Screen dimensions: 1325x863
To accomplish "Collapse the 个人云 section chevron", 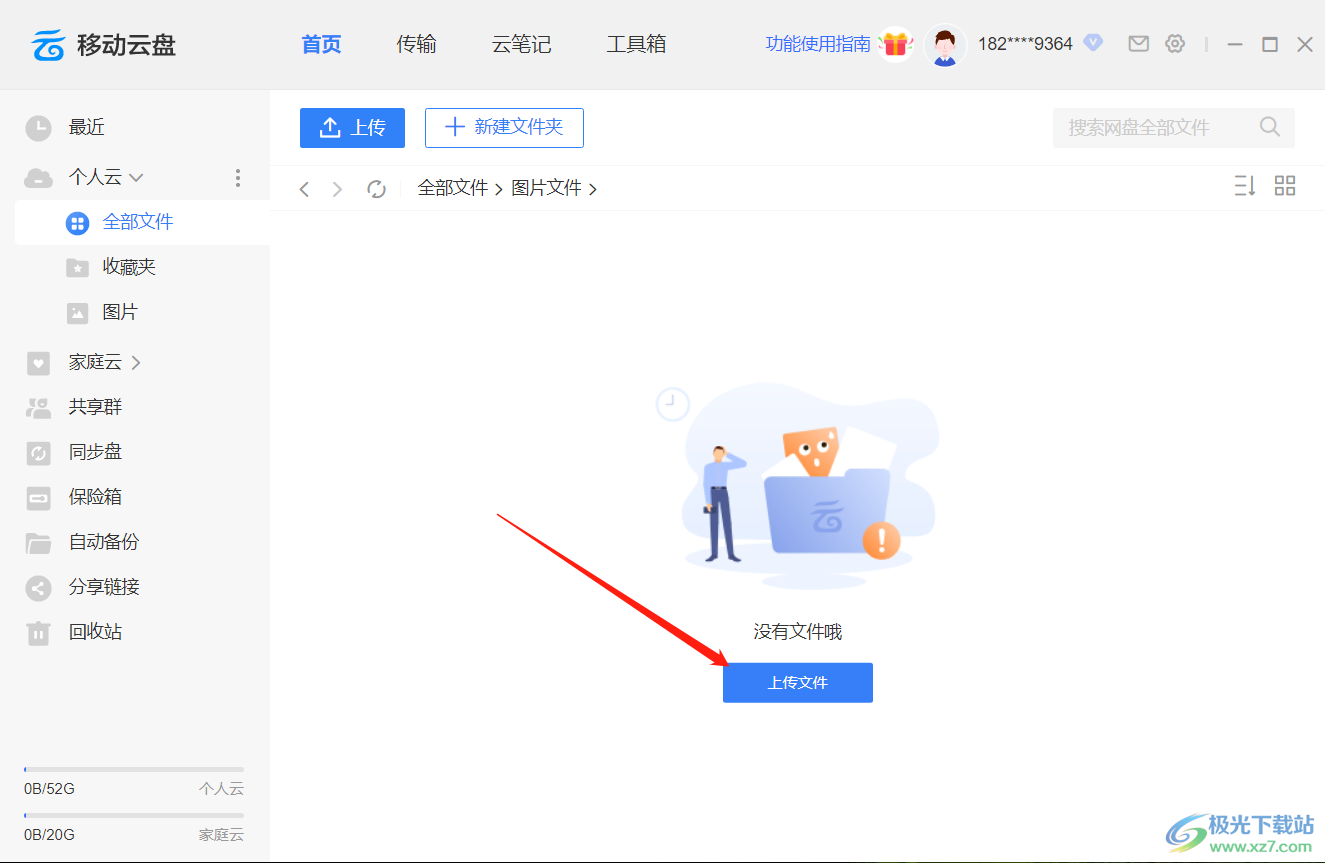I will click(x=136, y=178).
